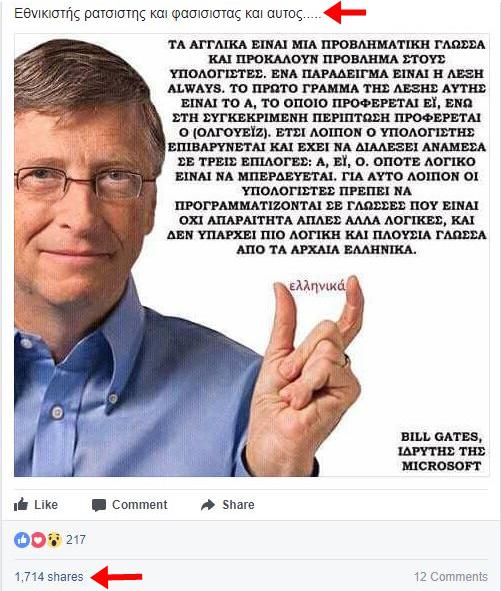Select the Like text label
This screenshot has width=501, height=591.
(46, 505)
